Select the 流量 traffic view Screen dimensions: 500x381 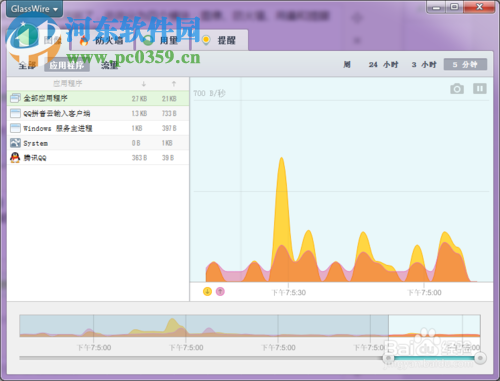pyautogui.click(x=110, y=65)
